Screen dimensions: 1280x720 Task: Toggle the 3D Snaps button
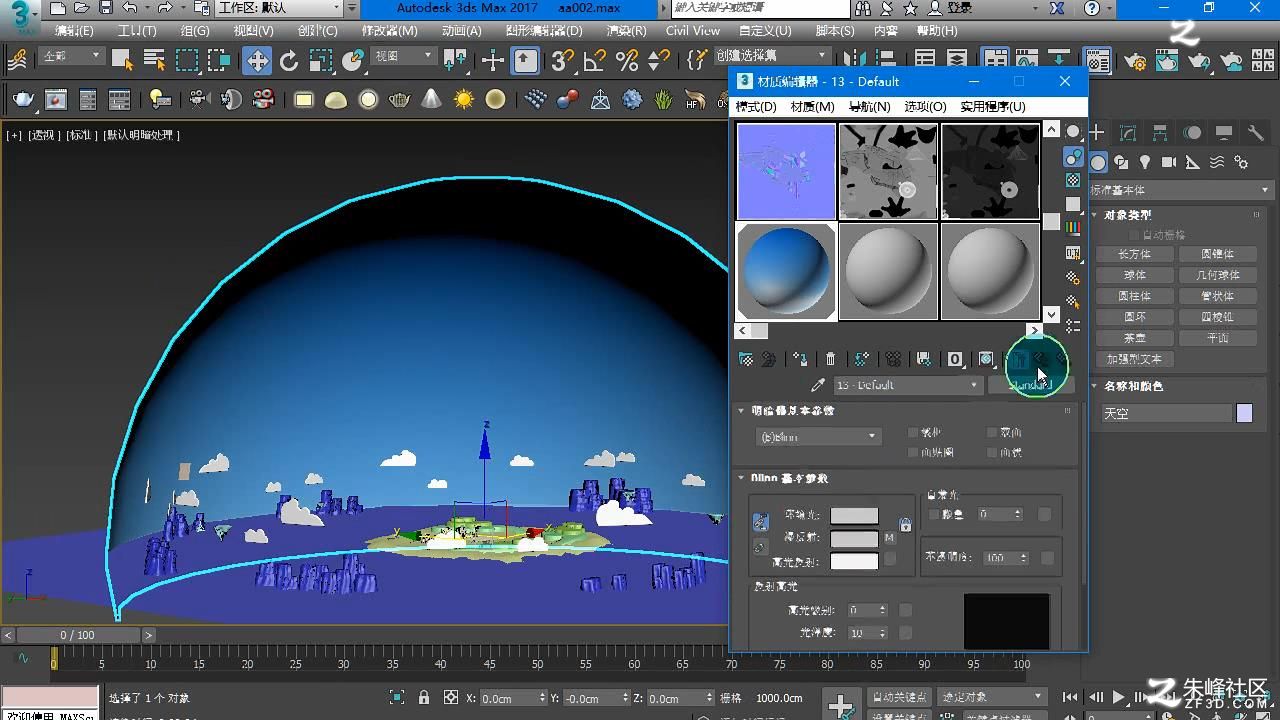tap(563, 61)
